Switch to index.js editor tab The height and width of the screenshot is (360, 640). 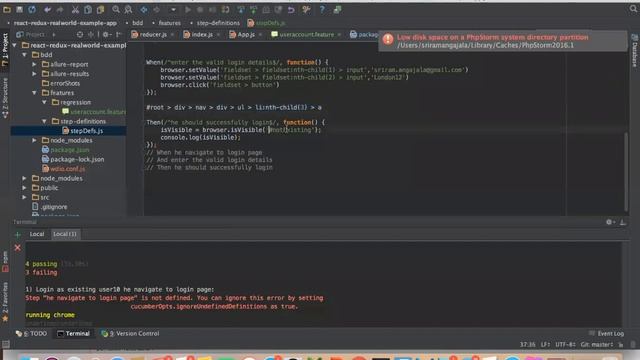[202, 35]
